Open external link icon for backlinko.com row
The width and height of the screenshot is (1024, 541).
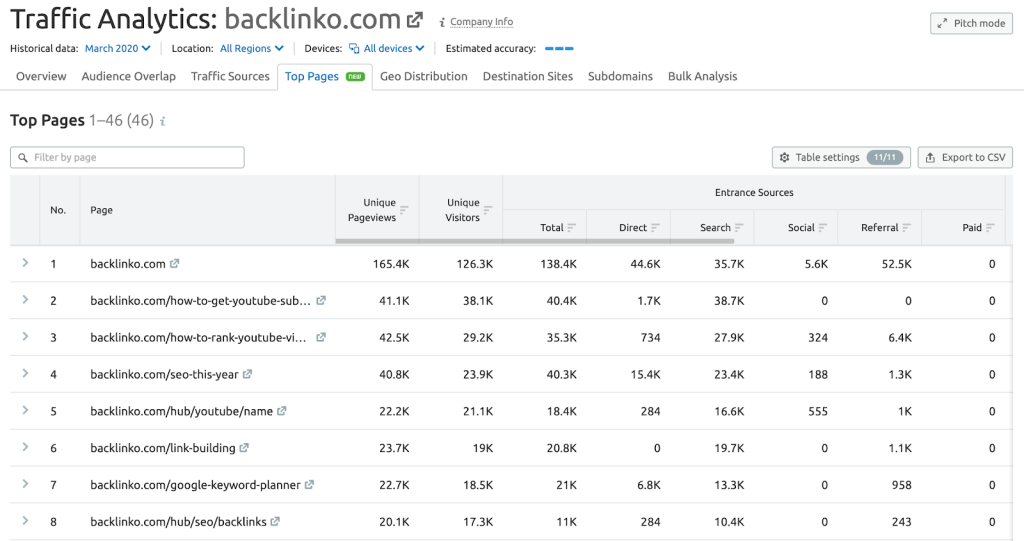[x=174, y=263]
